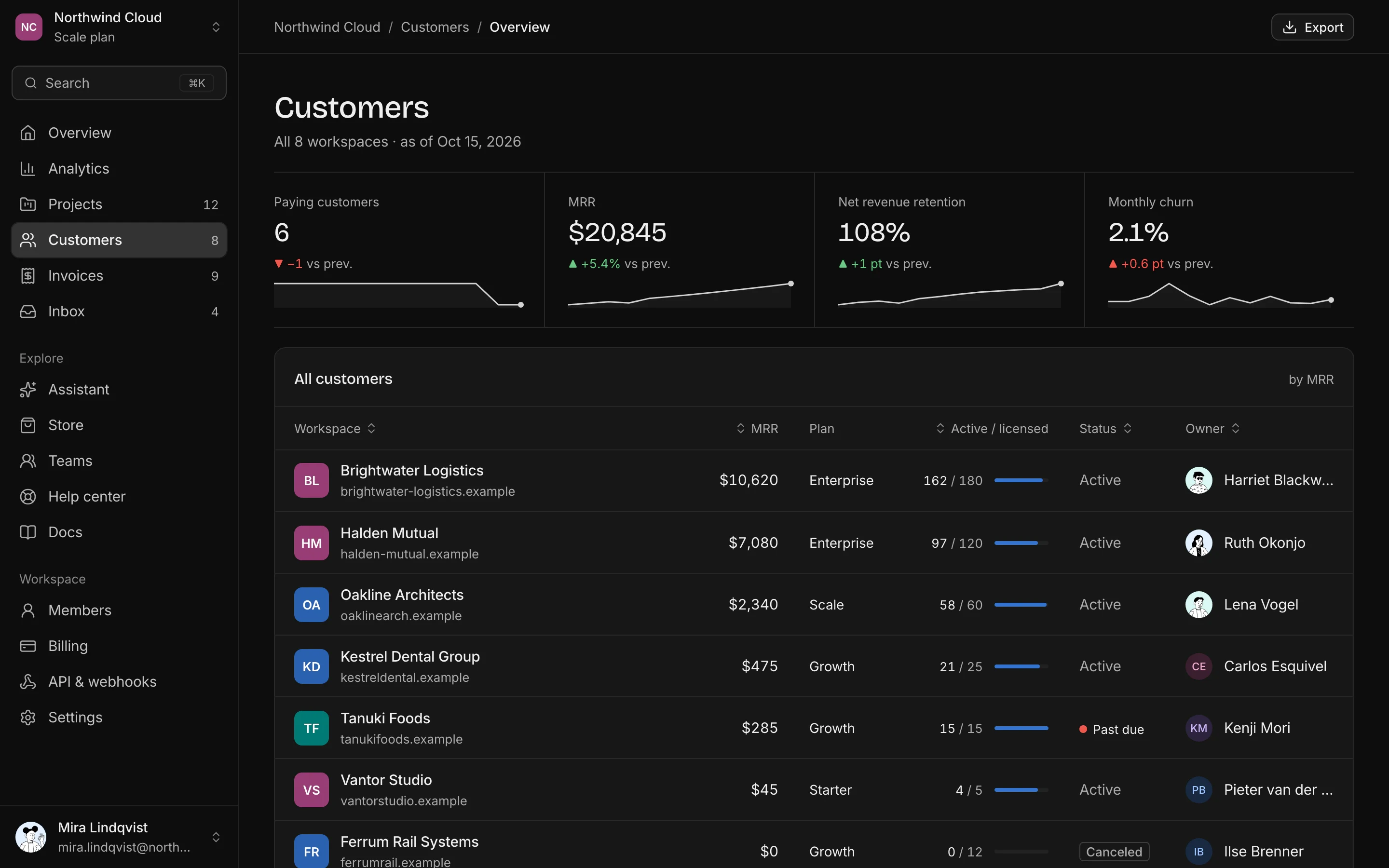Click the Inbox tray icon
Viewport: 1389px width, 868px height.
tap(27, 311)
